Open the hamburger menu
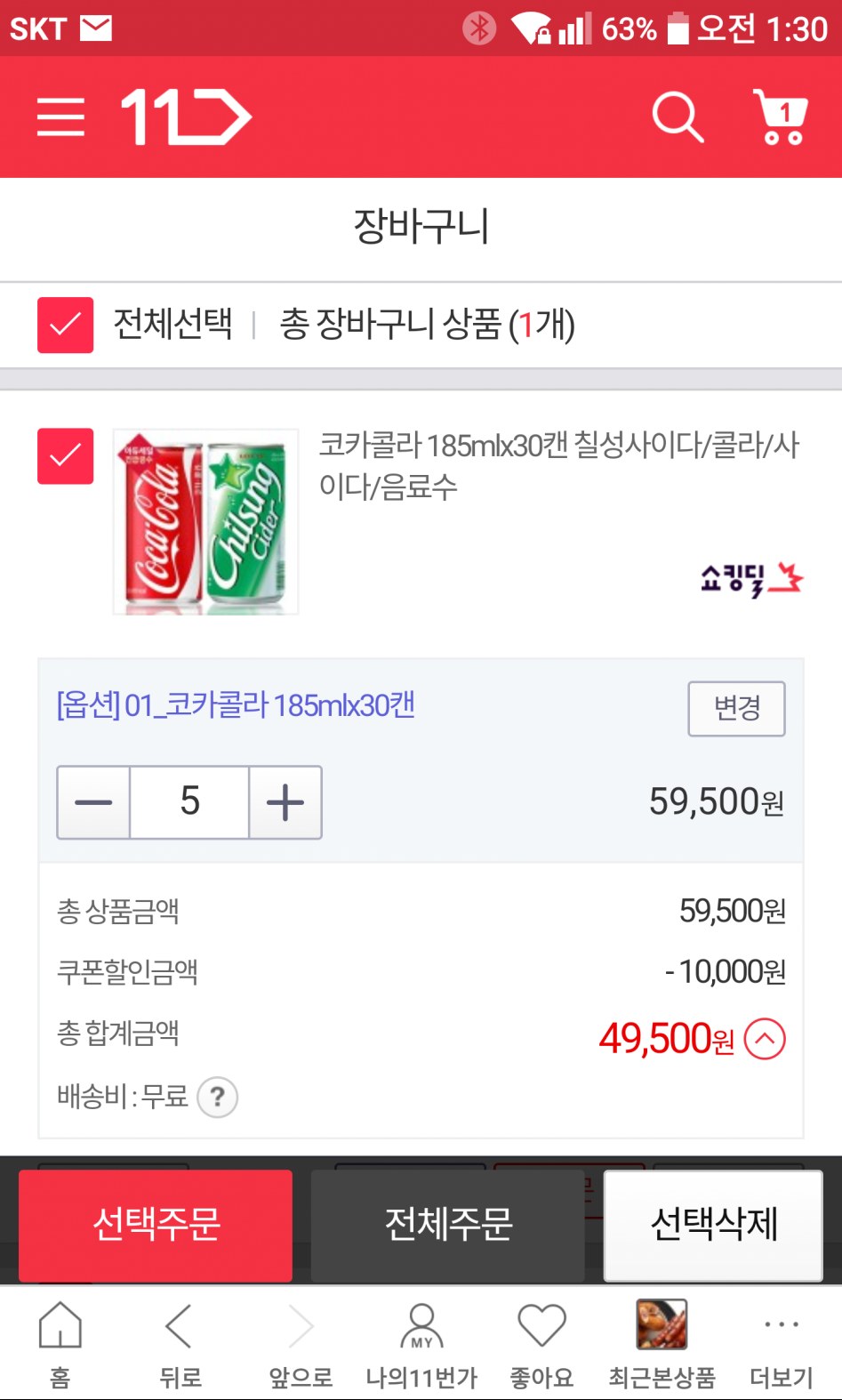Screen dimensions: 842x1400 (60, 117)
